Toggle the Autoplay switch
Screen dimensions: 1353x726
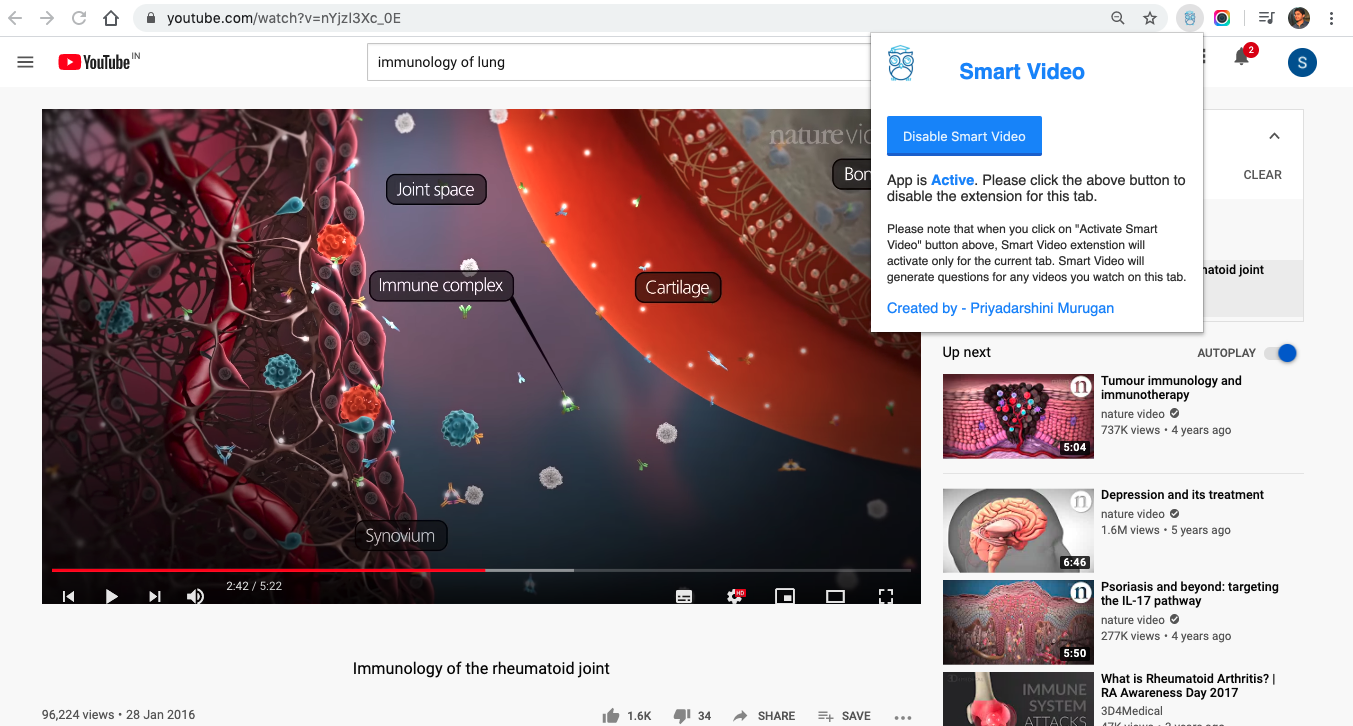pos(1281,353)
